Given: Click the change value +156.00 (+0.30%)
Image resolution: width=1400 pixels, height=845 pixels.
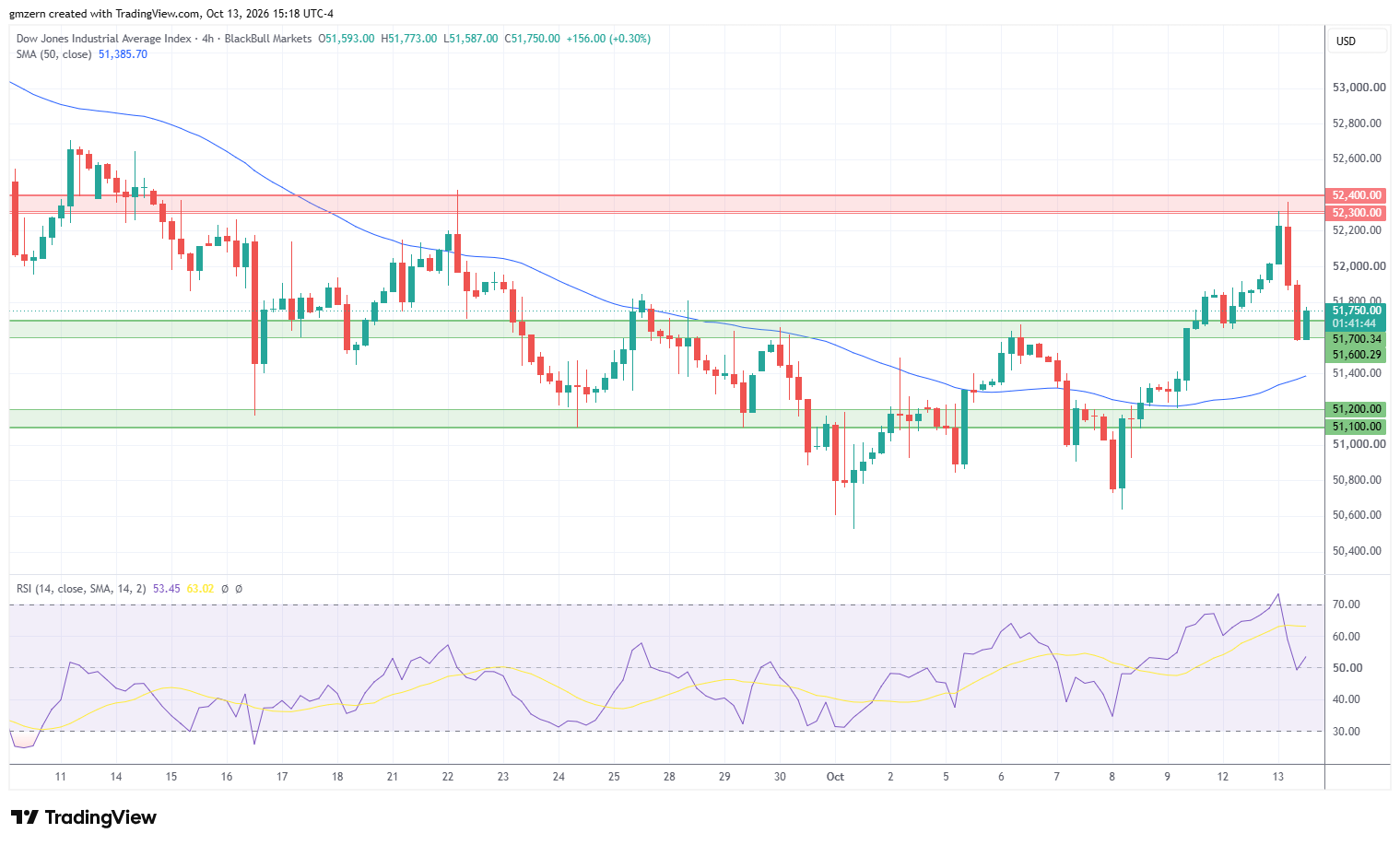Looking at the screenshot, I should click(x=608, y=39).
